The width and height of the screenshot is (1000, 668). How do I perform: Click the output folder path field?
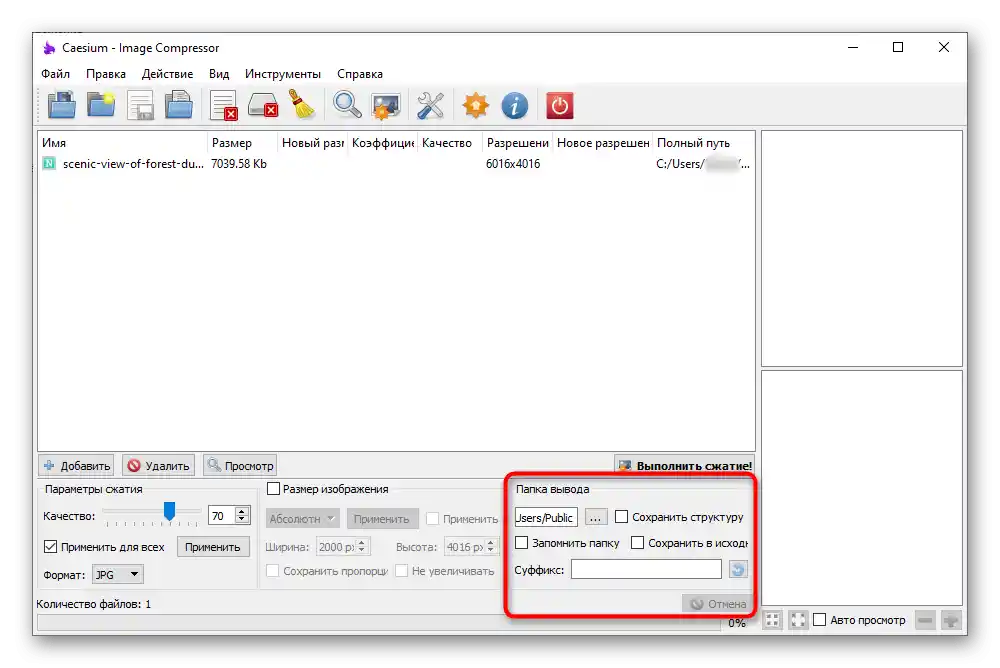tap(546, 517)
